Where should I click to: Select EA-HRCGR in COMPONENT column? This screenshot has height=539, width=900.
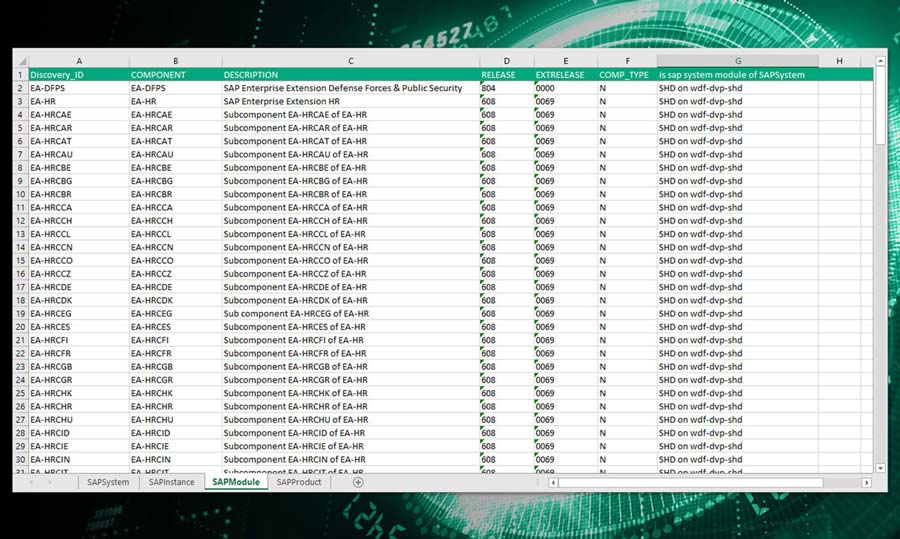click(176, 379)
